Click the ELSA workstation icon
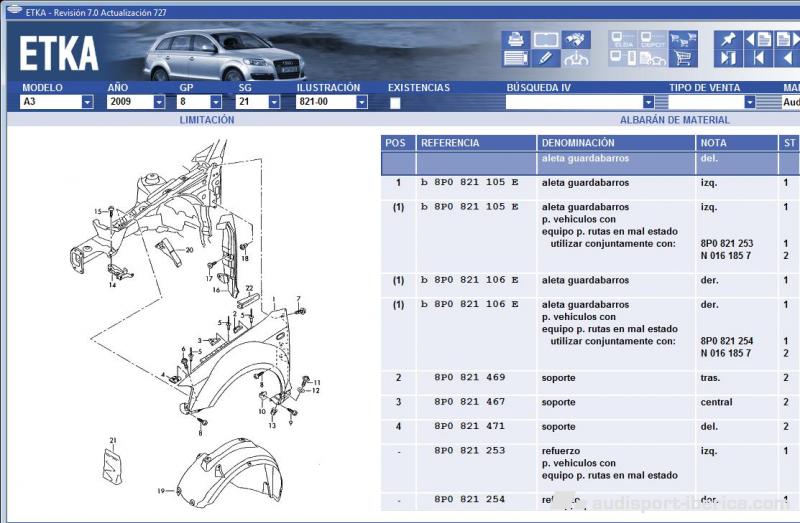 [x=623, y=40]
